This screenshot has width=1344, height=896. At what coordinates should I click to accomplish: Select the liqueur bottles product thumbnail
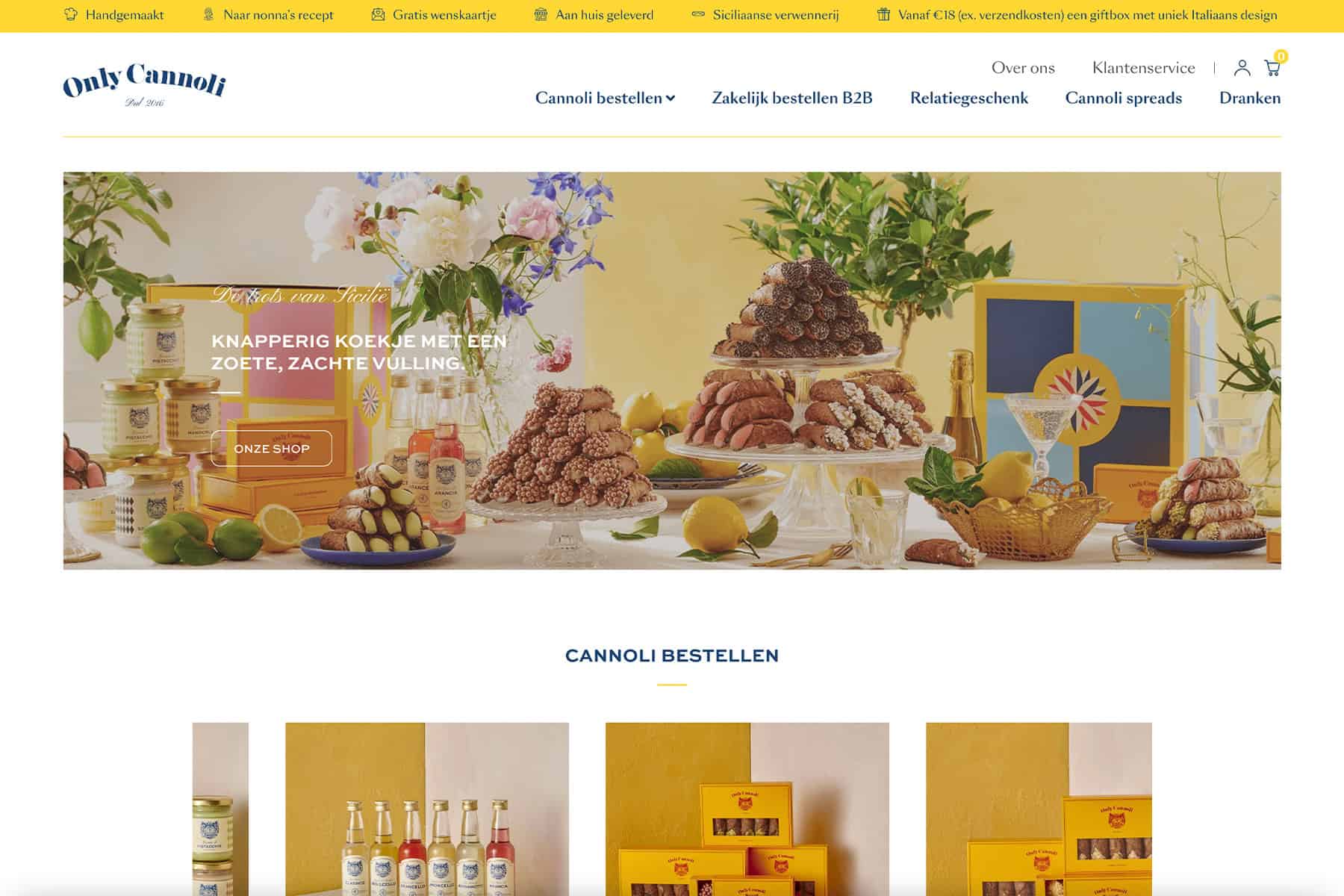pos(427,809)
